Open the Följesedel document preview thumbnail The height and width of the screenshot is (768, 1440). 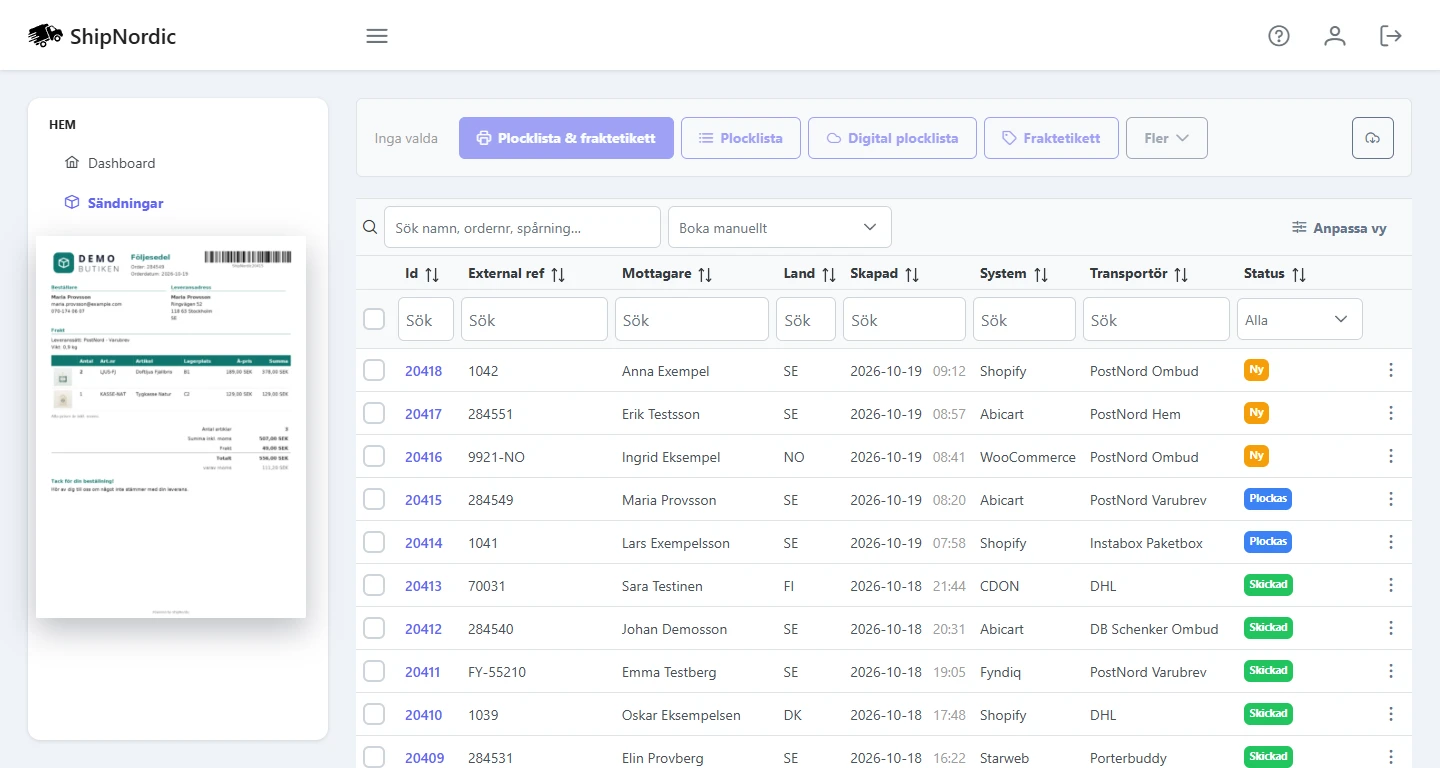click(x=171, y=427)
